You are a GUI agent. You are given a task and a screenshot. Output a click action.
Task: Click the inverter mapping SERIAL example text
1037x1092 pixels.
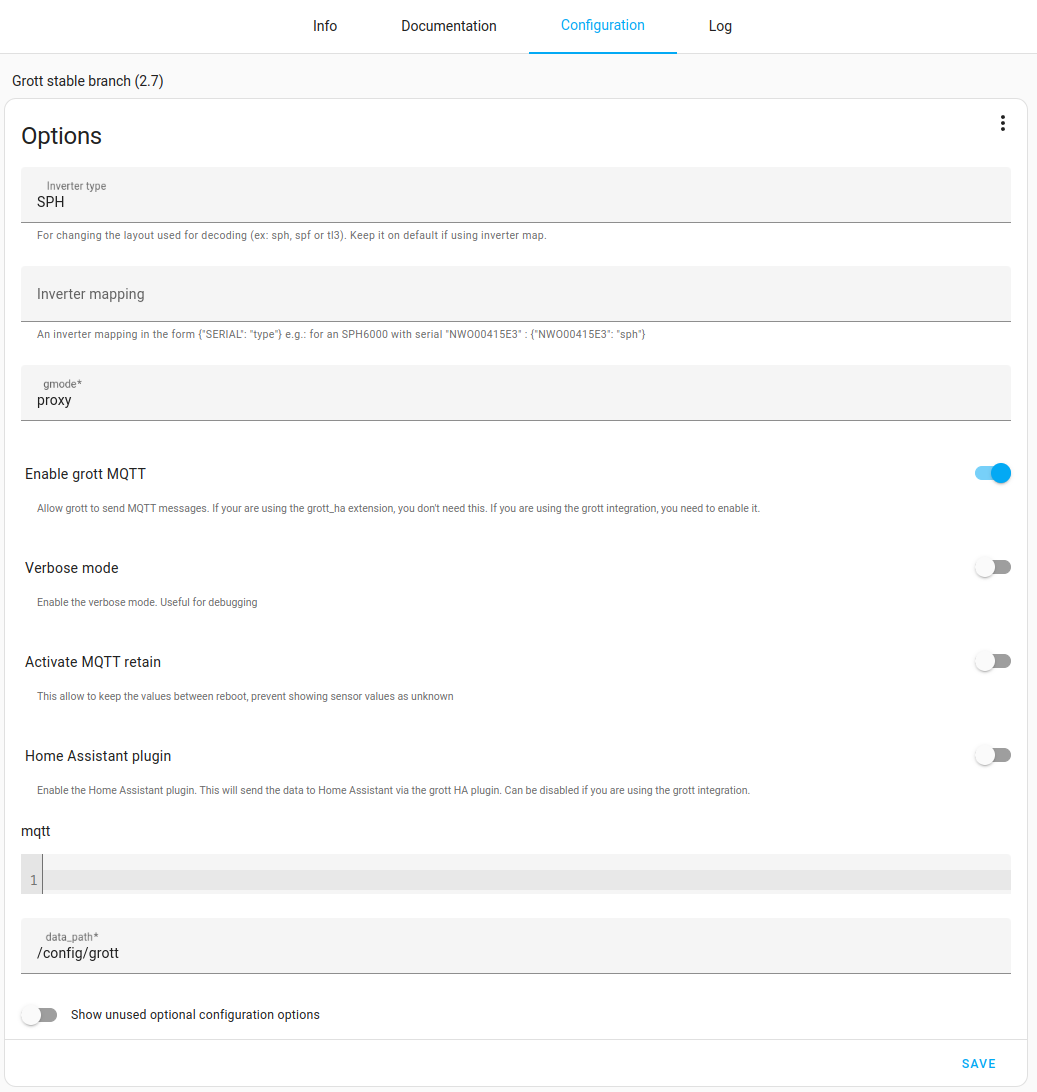[341, 334]
